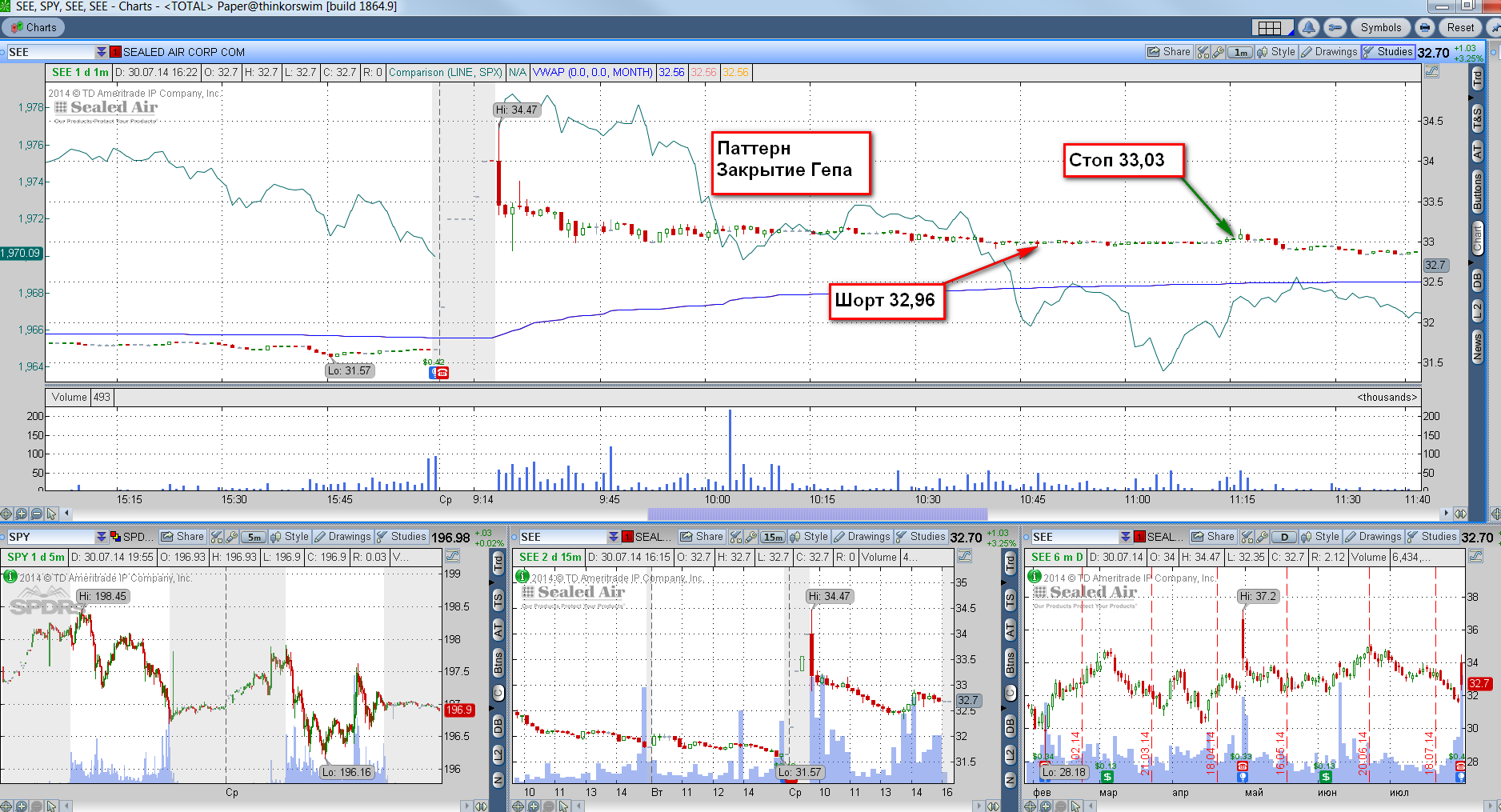Toggle the main chart price scale icon
This screenshot has height=812, width=1501.
tap(1431, 72)
